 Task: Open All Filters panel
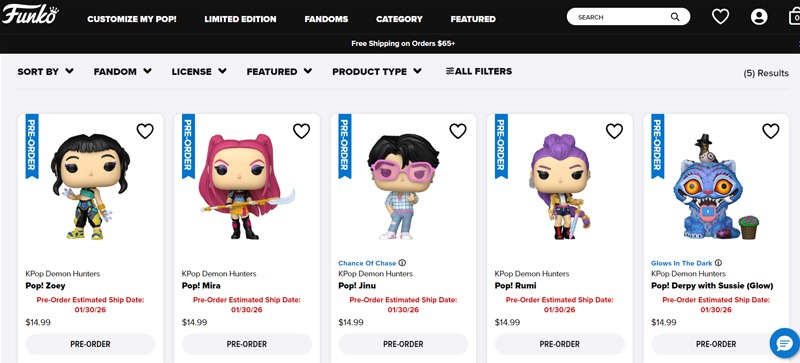[x=479, y=71]
